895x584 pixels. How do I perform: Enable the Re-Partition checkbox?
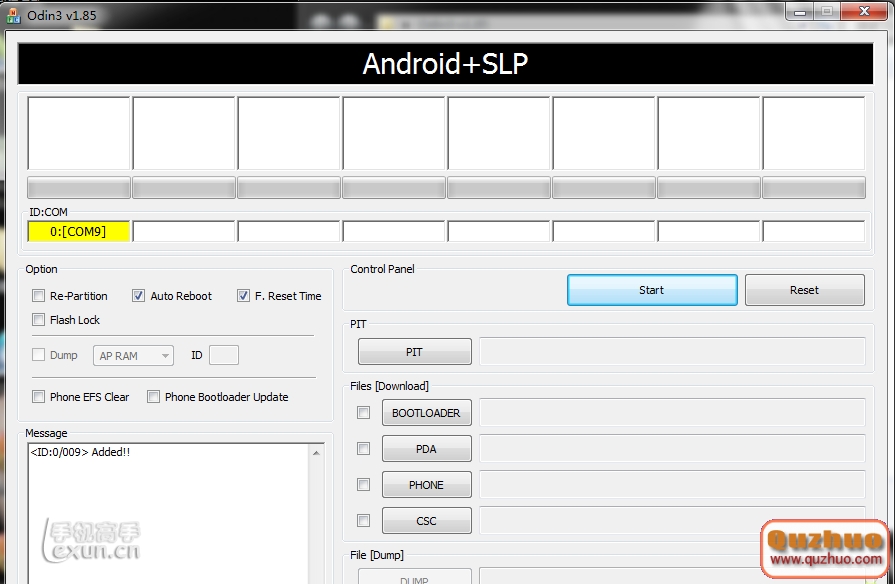38,296
